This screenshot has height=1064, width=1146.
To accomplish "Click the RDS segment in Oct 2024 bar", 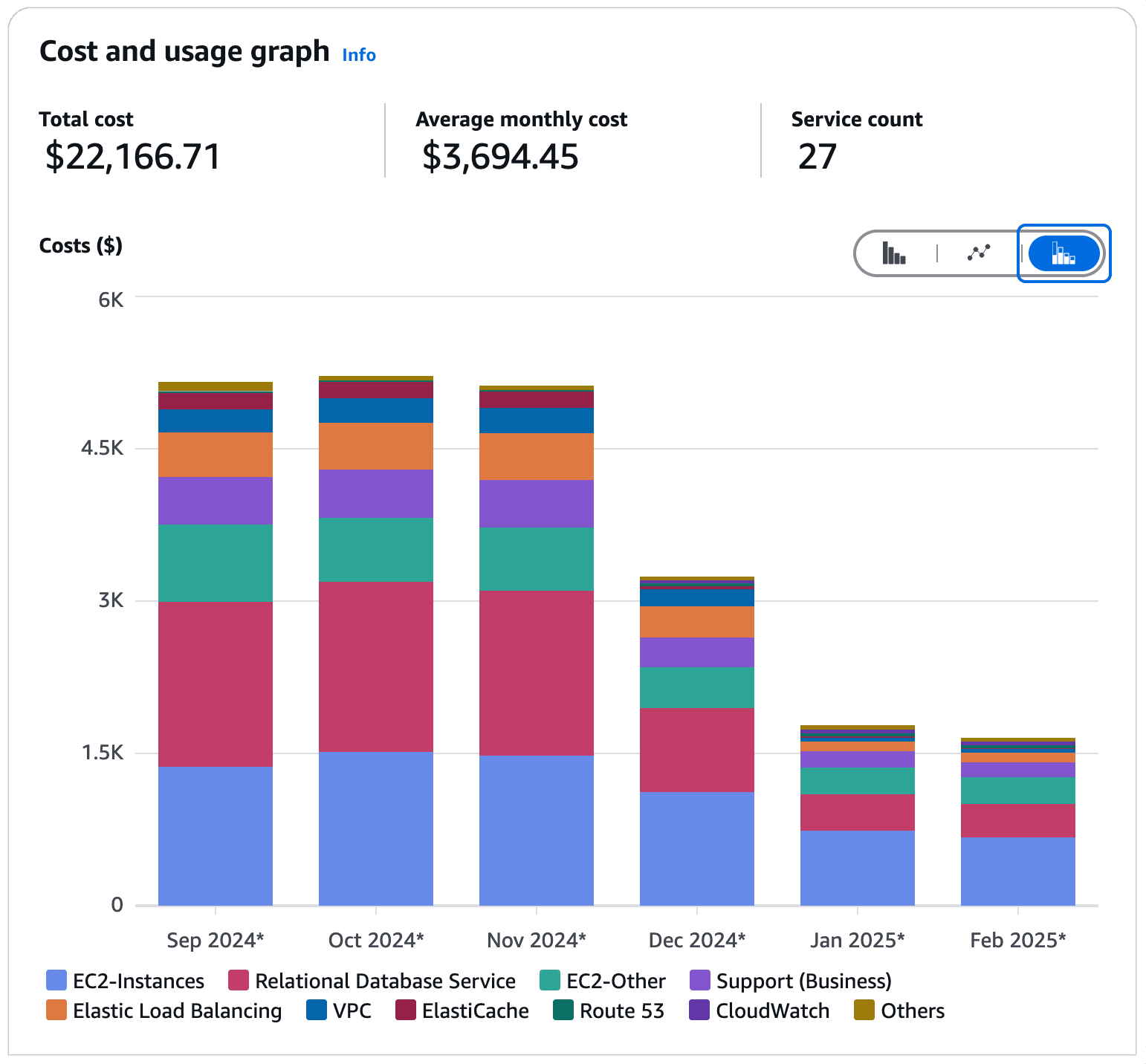I will [376, 666].
